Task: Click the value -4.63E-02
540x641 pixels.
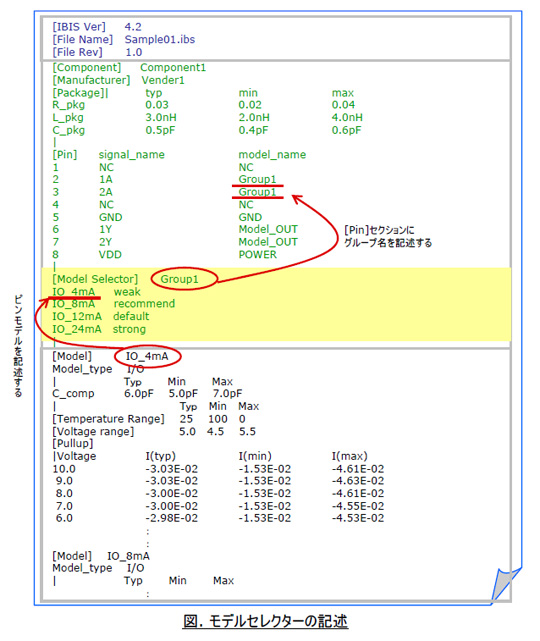Action: (358, 481)
